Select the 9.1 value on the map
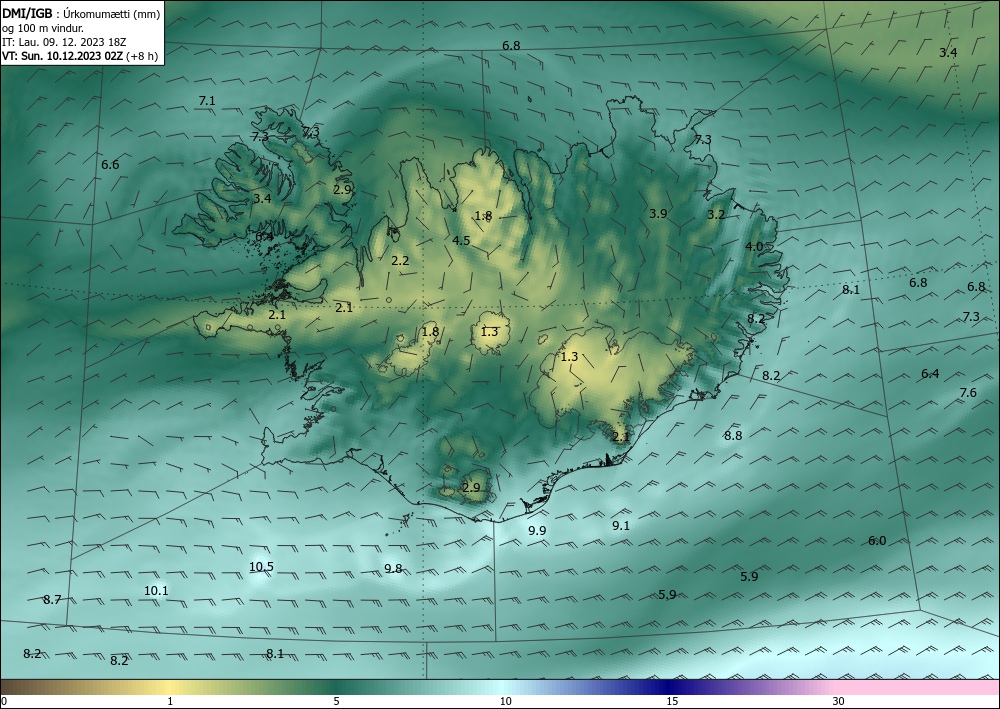 tap(621, 526)
